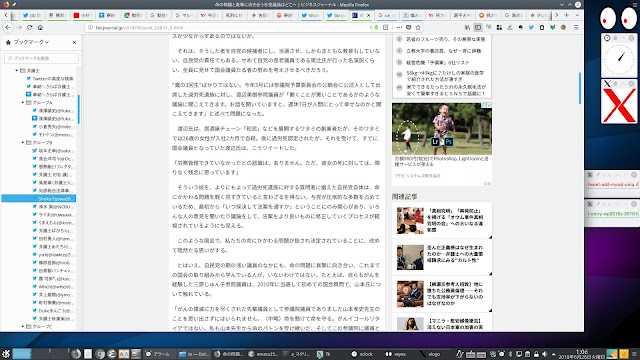Toggle bookmark star for this page

(418, 27)
